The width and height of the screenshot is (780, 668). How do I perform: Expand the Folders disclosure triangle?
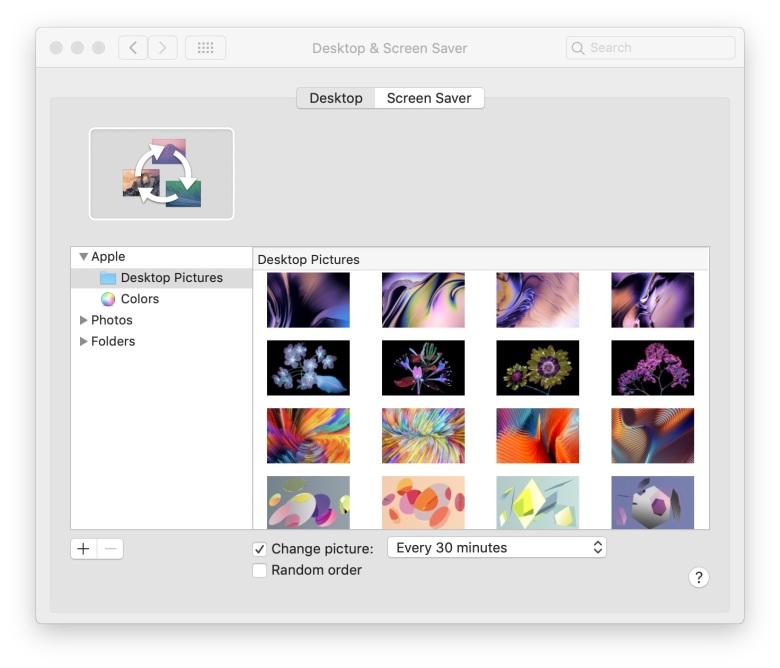tap(83, 341)
